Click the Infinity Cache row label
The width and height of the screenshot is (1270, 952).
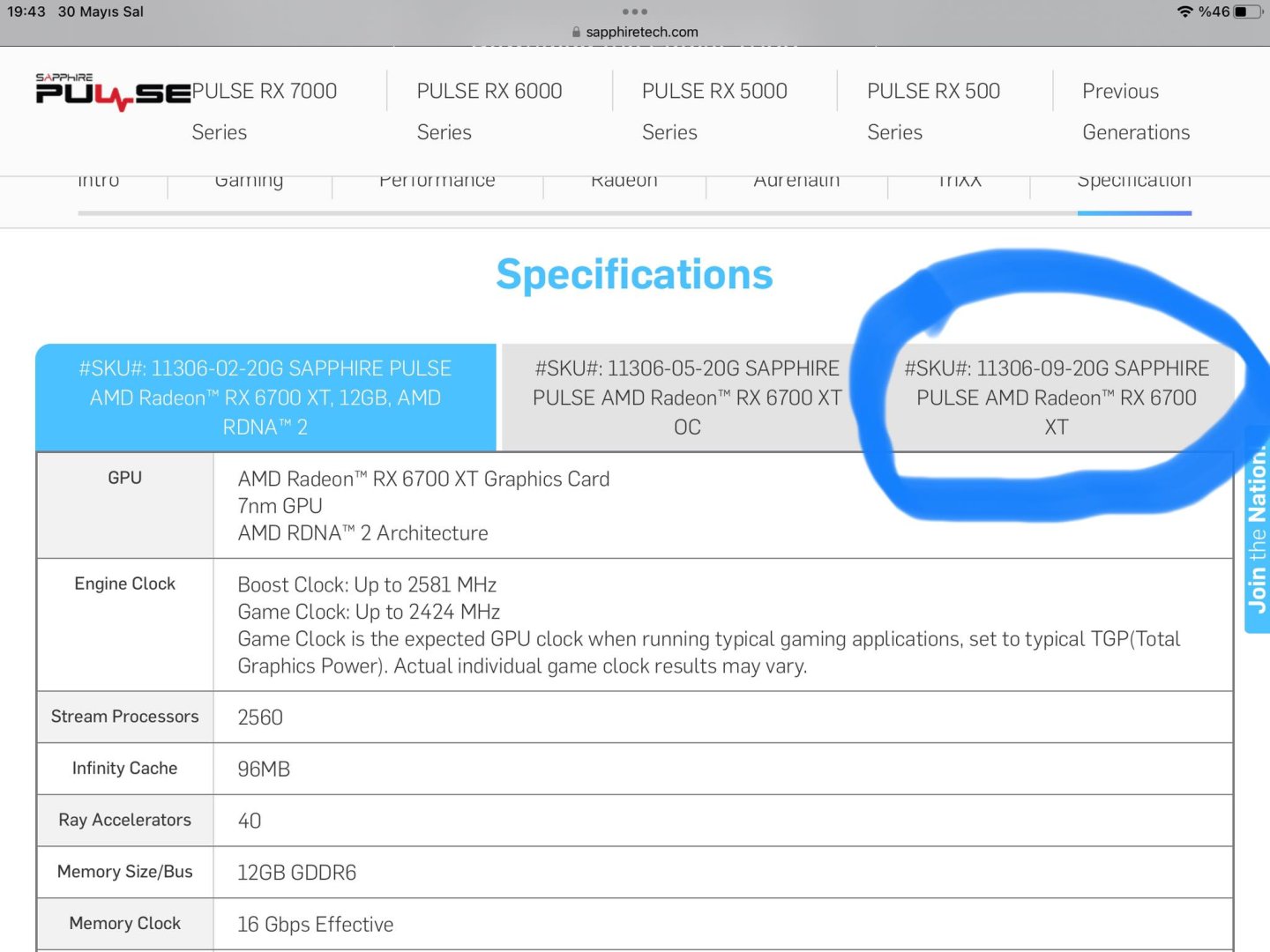tap(125, 769)
